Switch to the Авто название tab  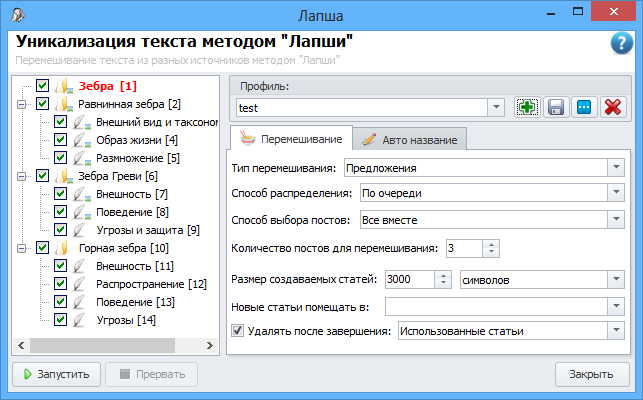coord(410,139)
